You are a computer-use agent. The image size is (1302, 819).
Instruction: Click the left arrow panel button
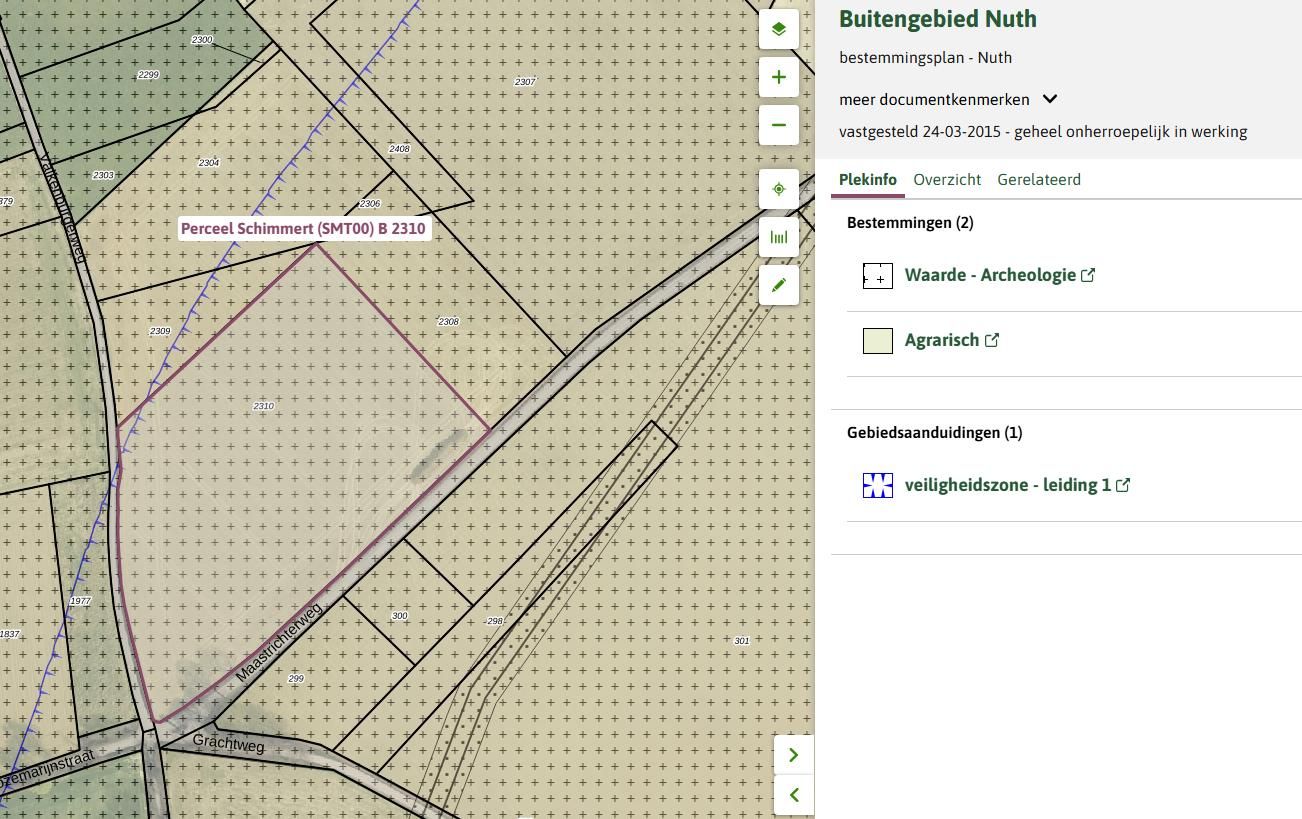(x=794, y=795)
